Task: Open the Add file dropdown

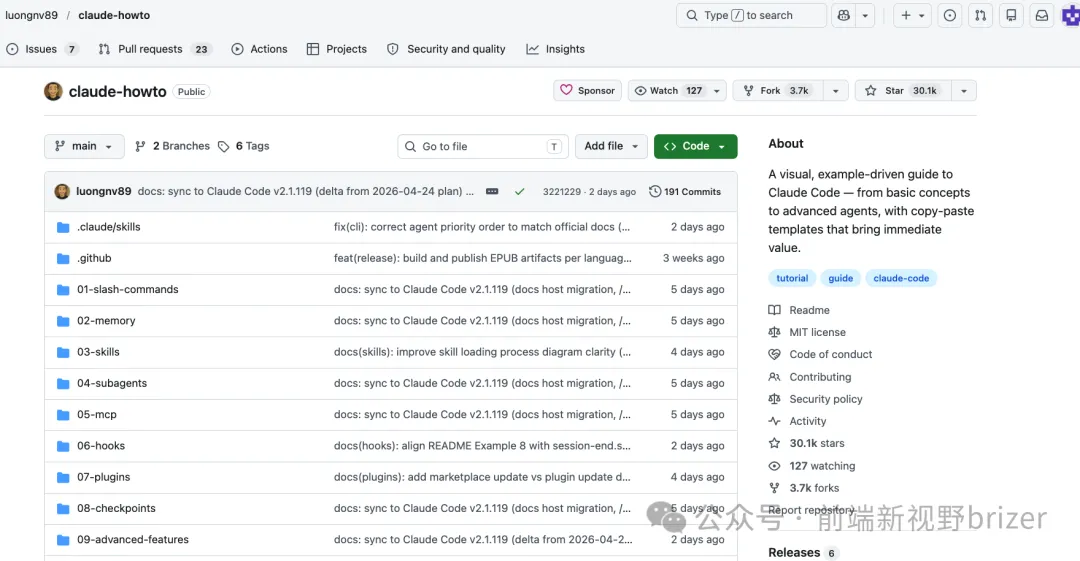Action: tap(611, 146)
